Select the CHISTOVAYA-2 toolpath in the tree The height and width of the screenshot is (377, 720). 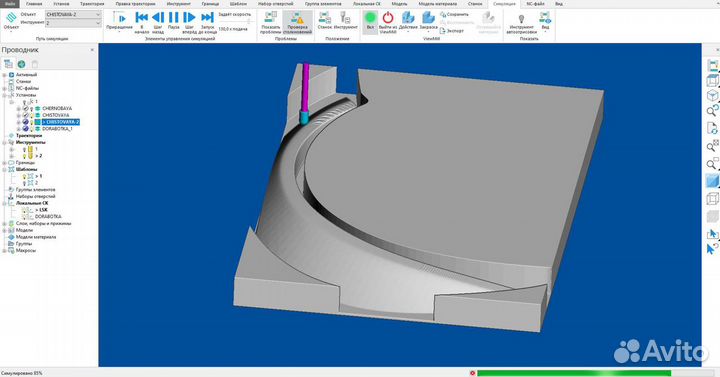click(61, 122)
